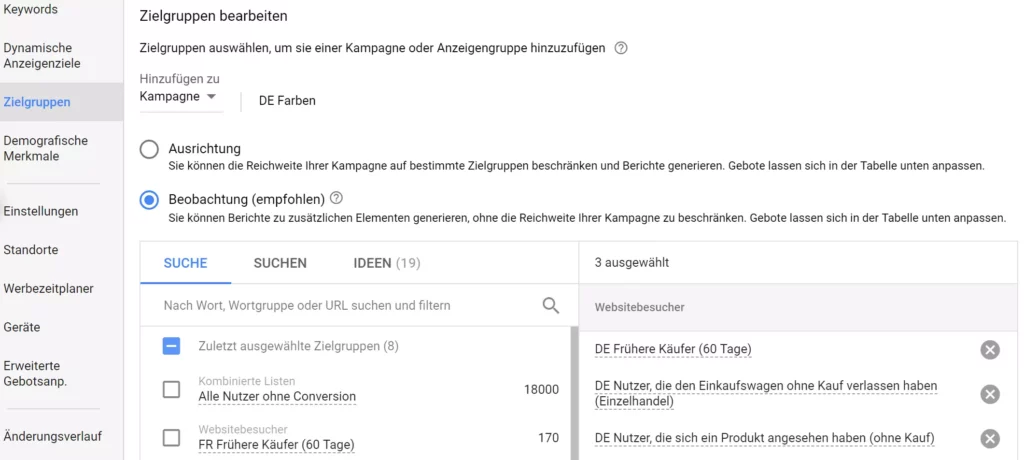Image resolution: width=1024 pixels, height=460 pixels.
Task: Open Erweiterte Gebotsanp. in sidebar
Action: point(35,373)
